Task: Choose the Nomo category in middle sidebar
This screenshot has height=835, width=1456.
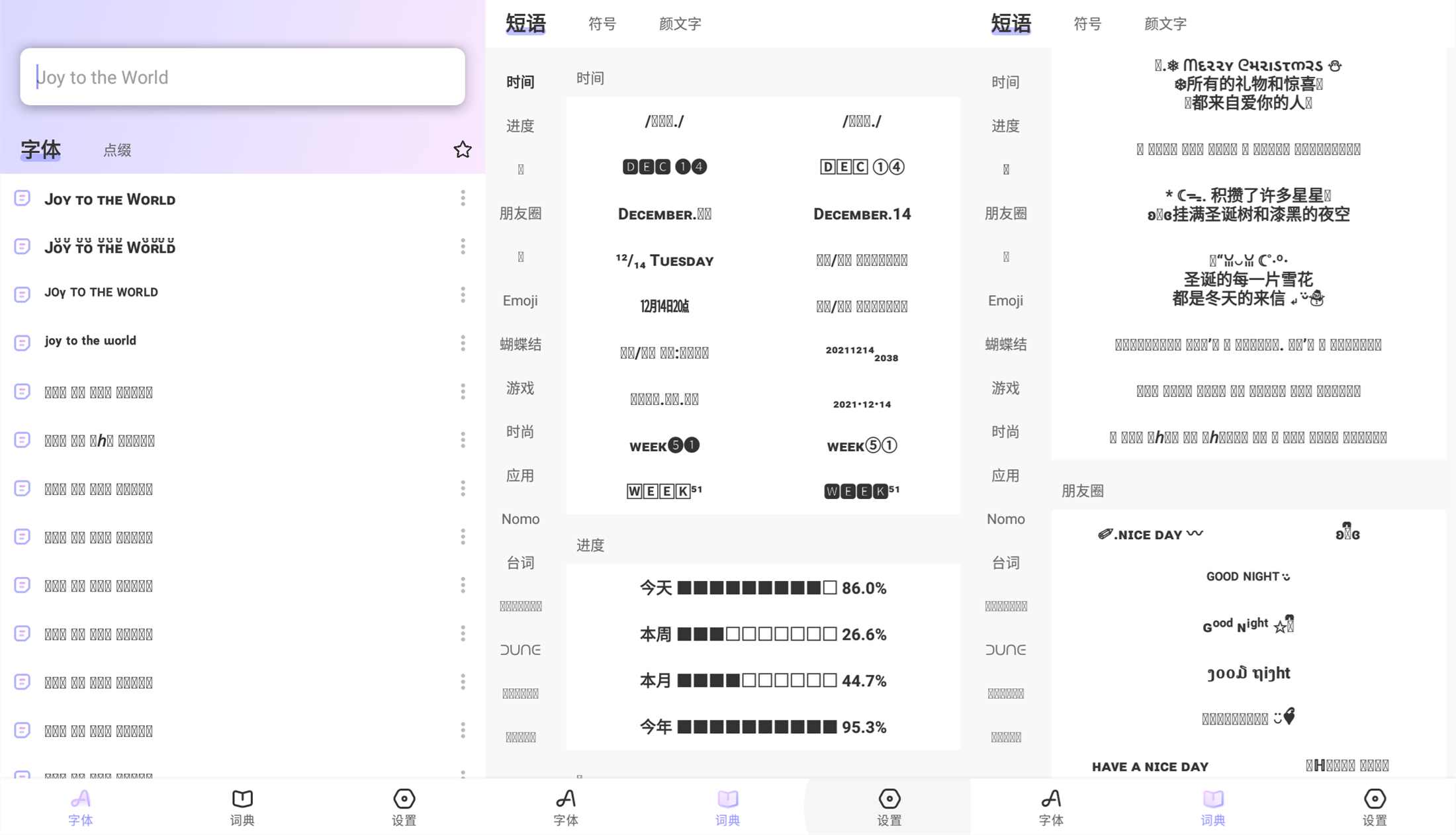Action: point(520,519)
